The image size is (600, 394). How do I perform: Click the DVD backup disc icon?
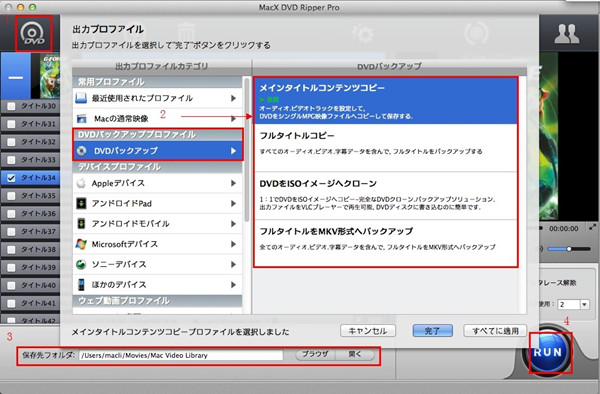pyautogui.click(x=82, y=151)
